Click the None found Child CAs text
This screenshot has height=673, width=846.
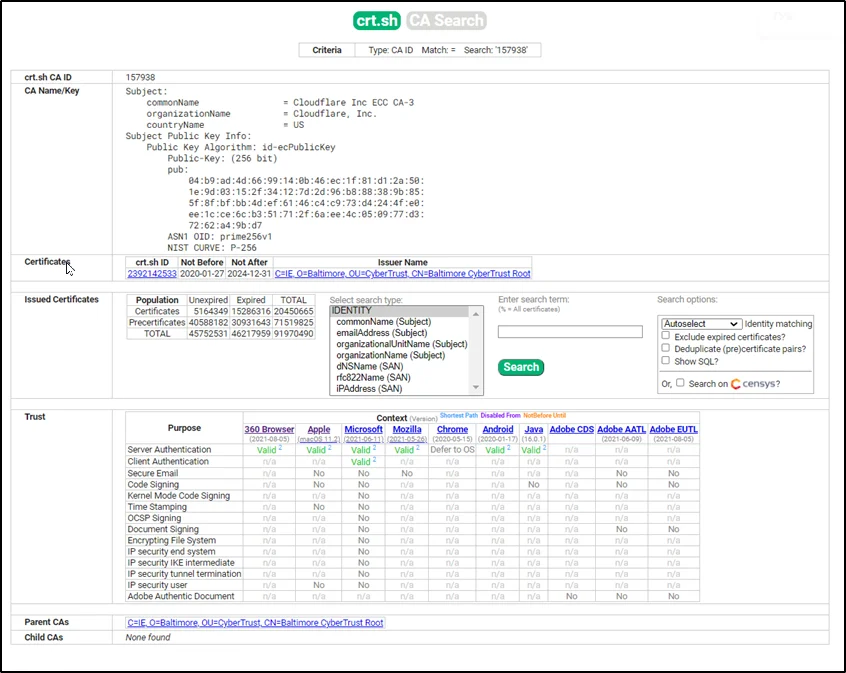coord(148,637)
